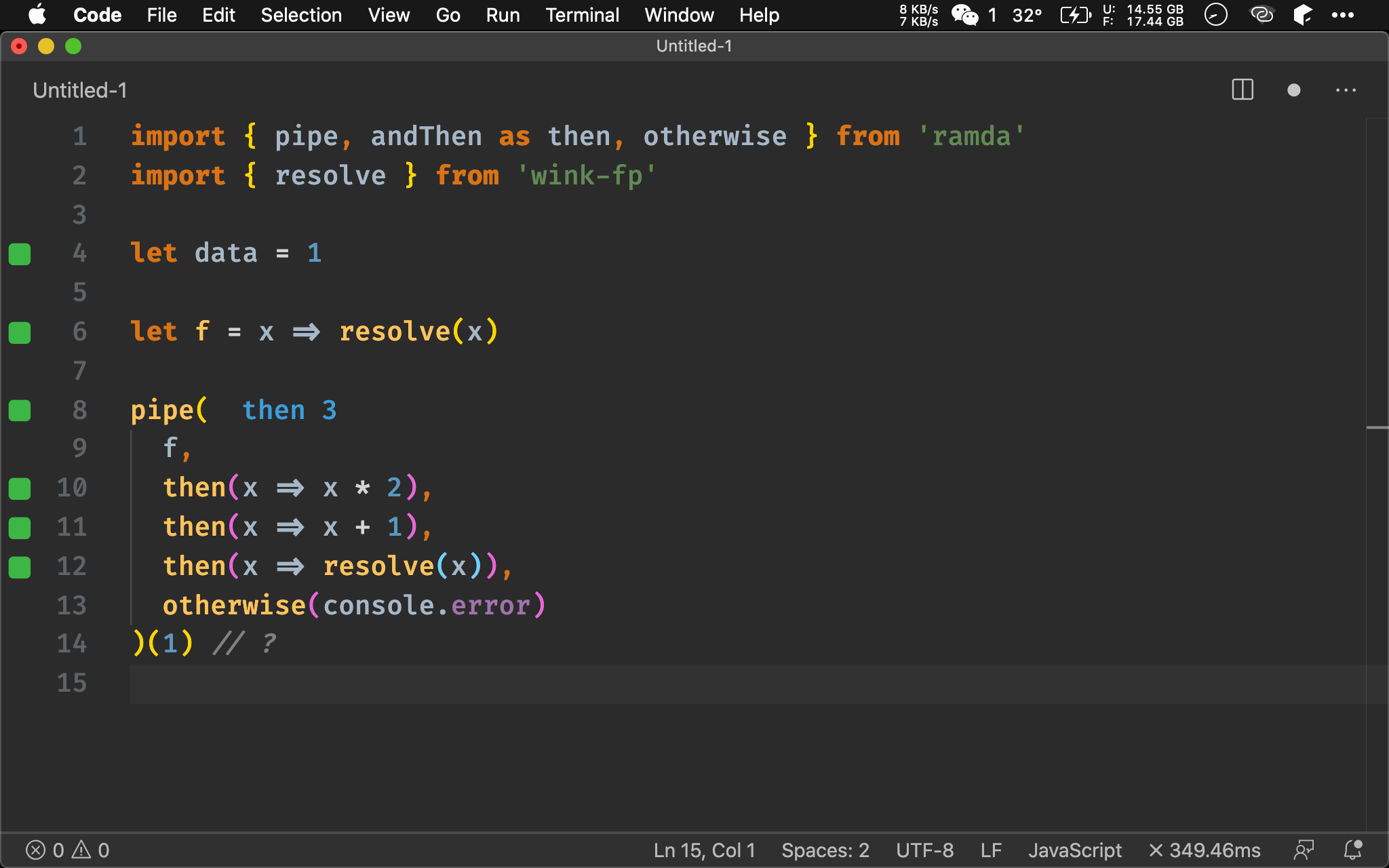Open the Terminal menu
The image size is (1389, 868).
582,15
